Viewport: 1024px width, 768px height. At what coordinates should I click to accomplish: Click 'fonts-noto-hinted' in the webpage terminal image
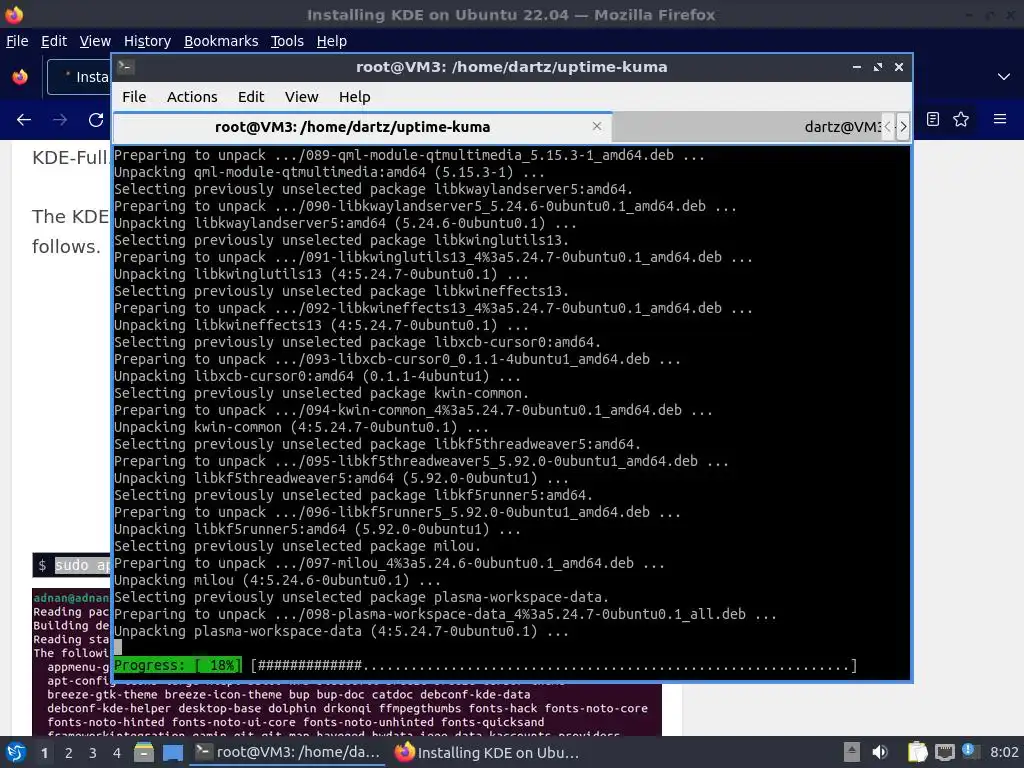coord(106,722)
